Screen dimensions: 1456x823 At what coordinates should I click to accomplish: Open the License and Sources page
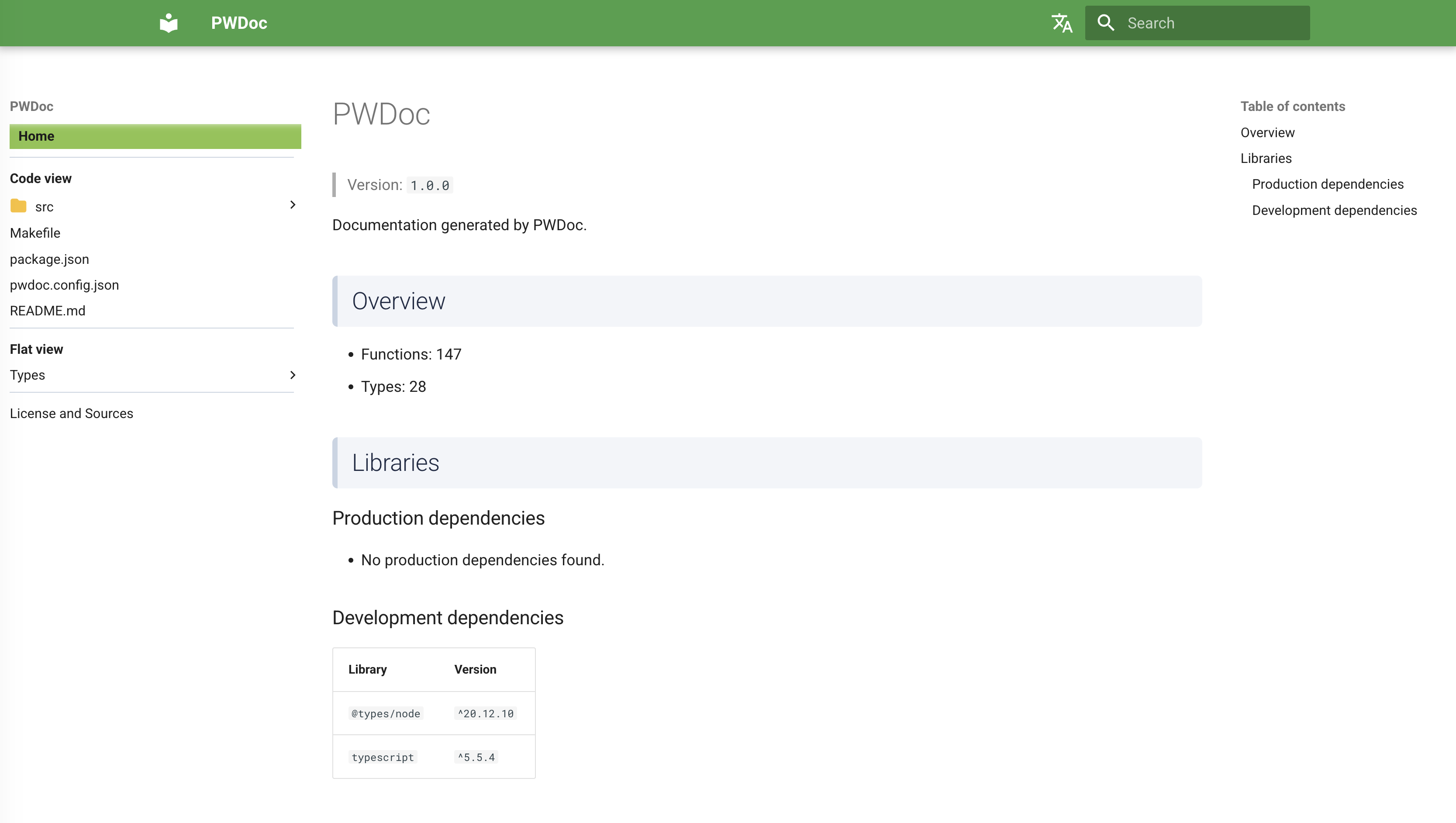[71, 413]
